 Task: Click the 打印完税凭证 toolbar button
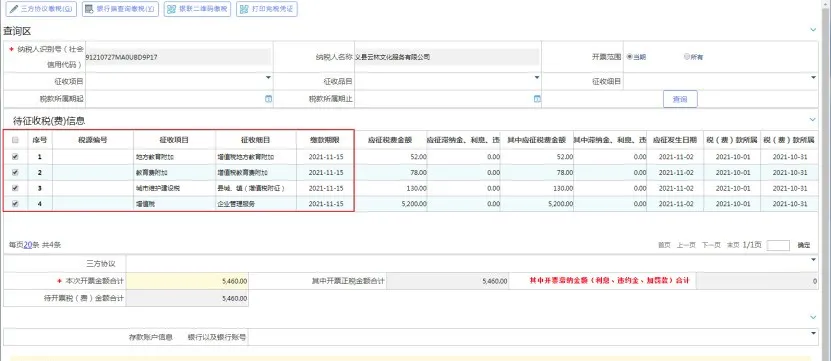click(267, 9)
